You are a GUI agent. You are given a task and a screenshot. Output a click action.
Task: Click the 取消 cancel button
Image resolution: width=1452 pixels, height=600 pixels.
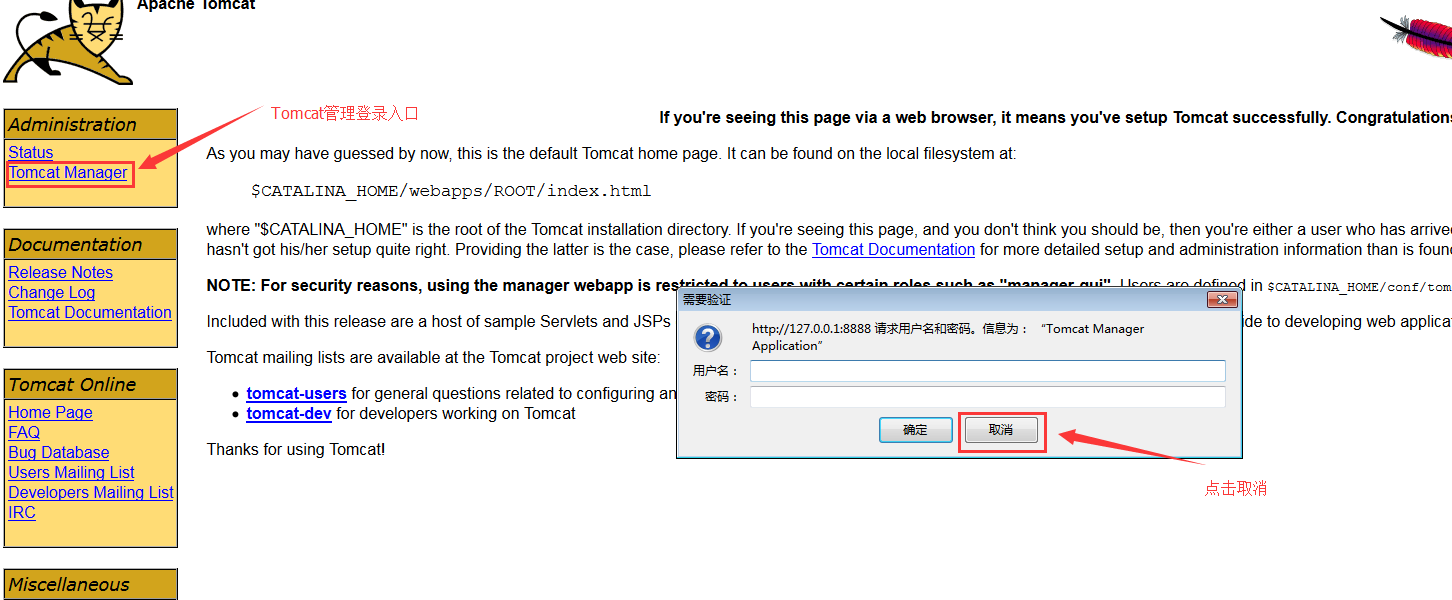(x=1001, y=430)
